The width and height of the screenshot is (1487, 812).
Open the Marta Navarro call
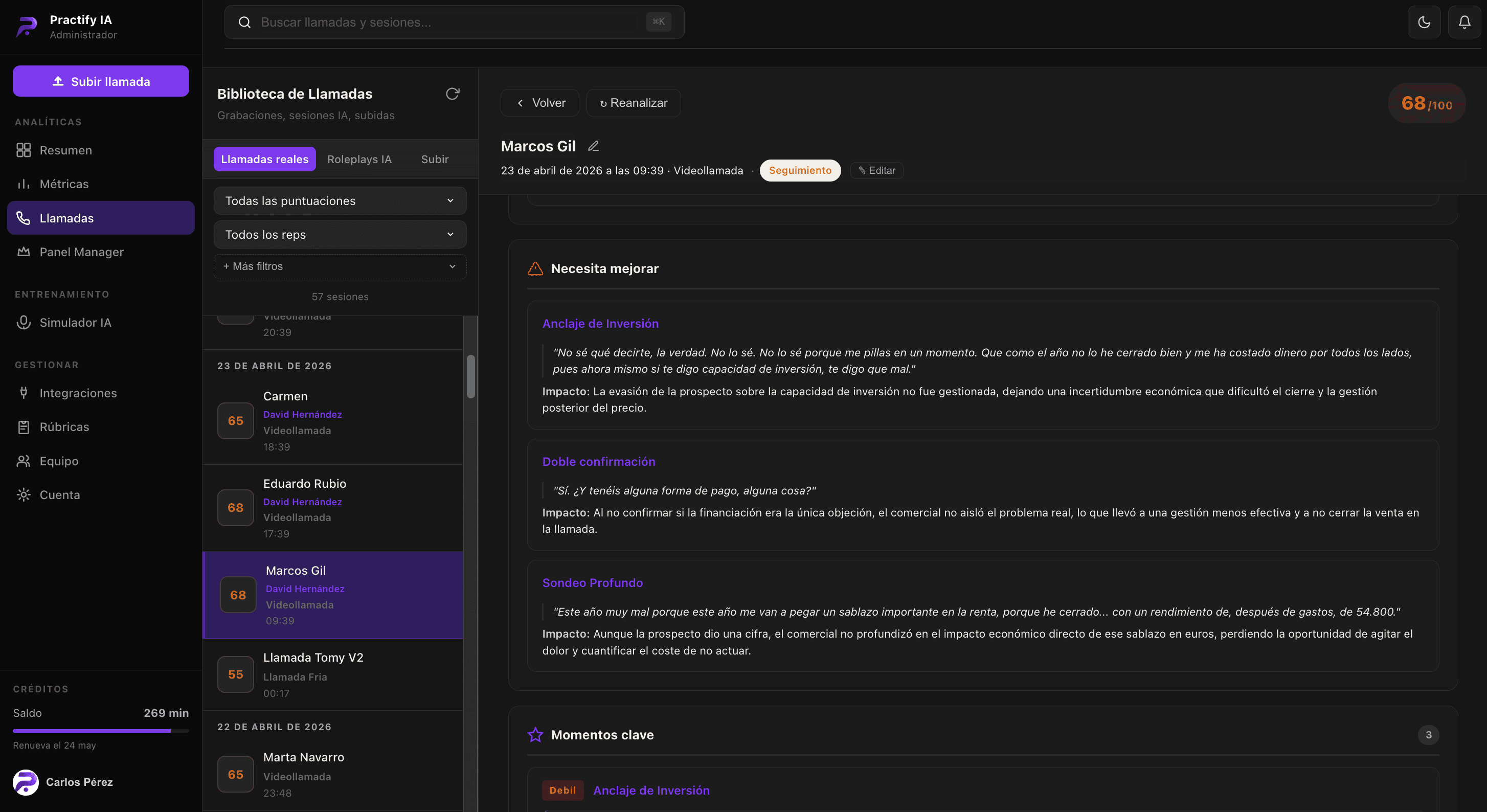tap(333, 775)
